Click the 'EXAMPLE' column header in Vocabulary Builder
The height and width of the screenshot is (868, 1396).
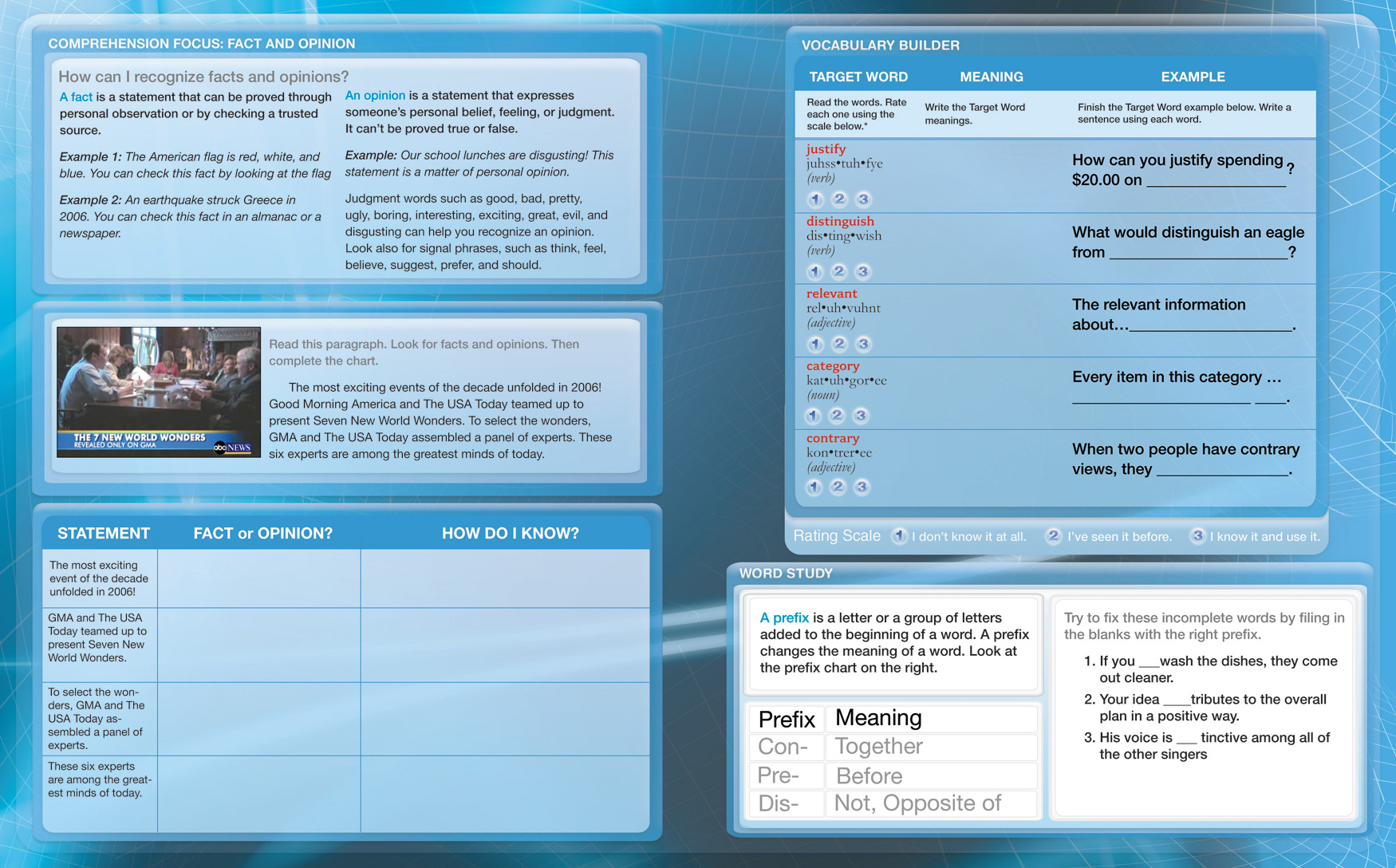pos(1193,77)
